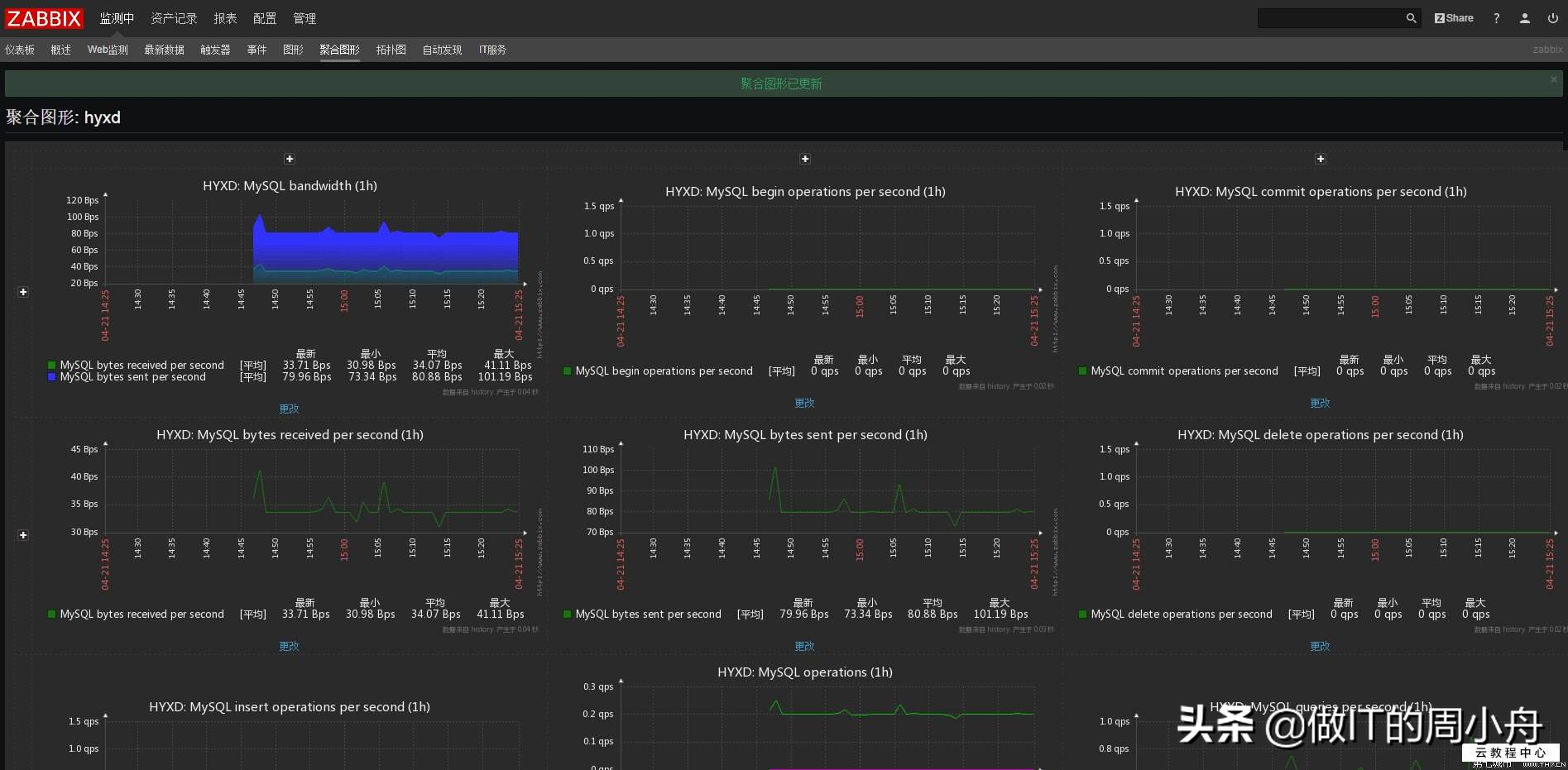
Task: Click 更改 under MySQL bandwidth graph
Action: [x=289, y=409]
